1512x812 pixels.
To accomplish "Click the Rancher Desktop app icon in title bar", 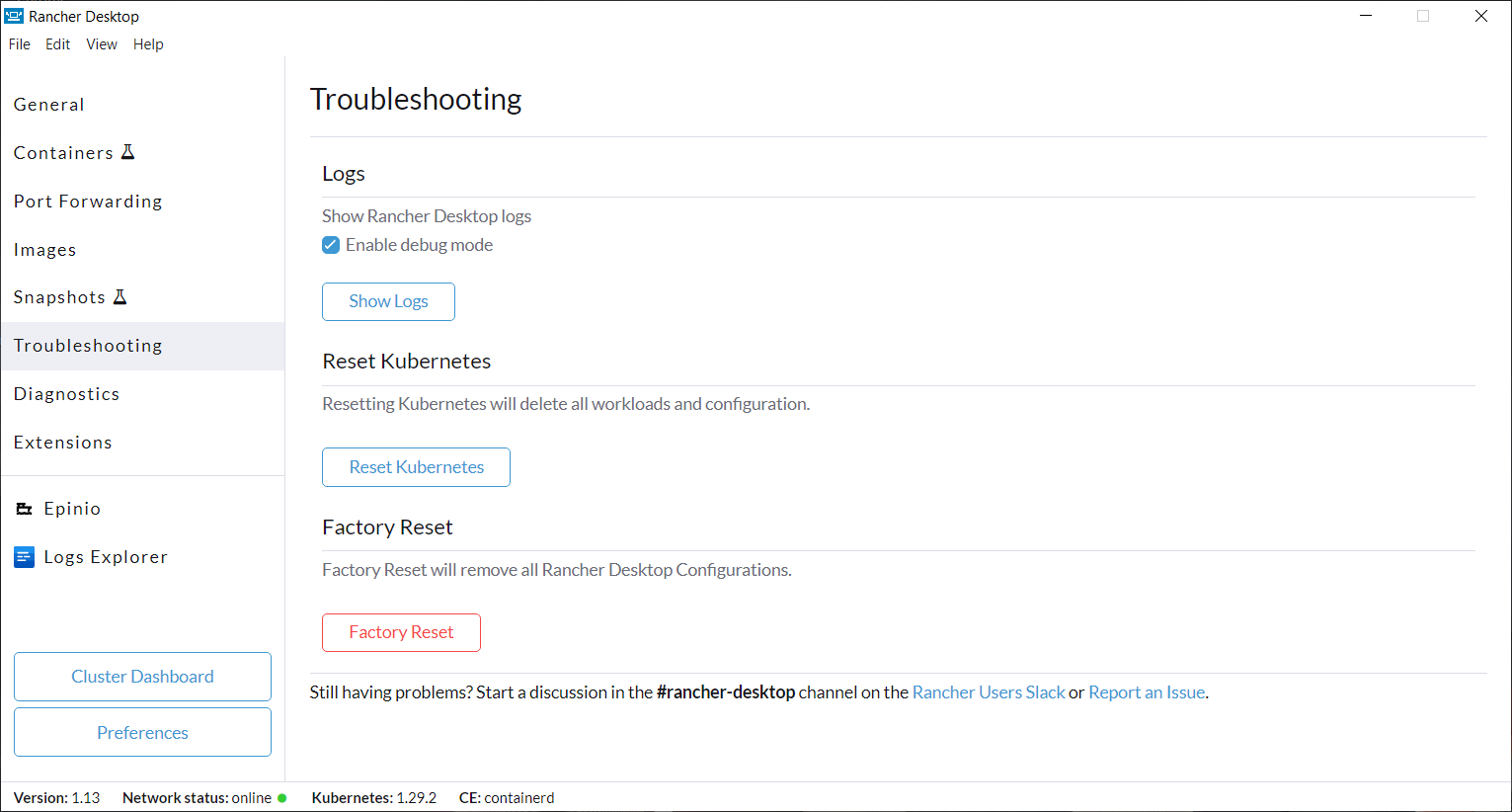I will (x=14, y=16).
